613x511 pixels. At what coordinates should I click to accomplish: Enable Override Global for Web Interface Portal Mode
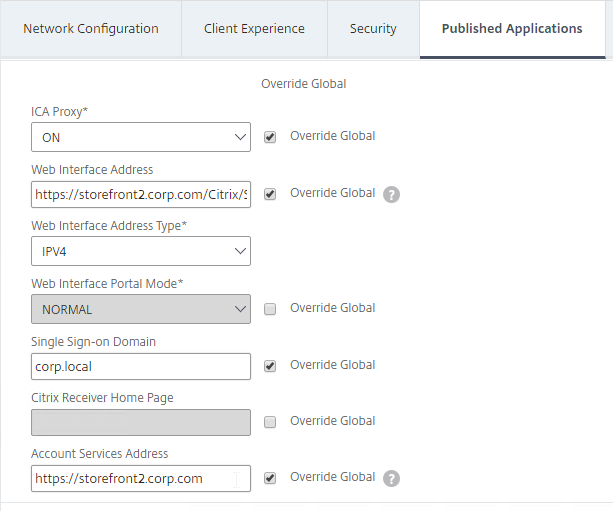270,309
